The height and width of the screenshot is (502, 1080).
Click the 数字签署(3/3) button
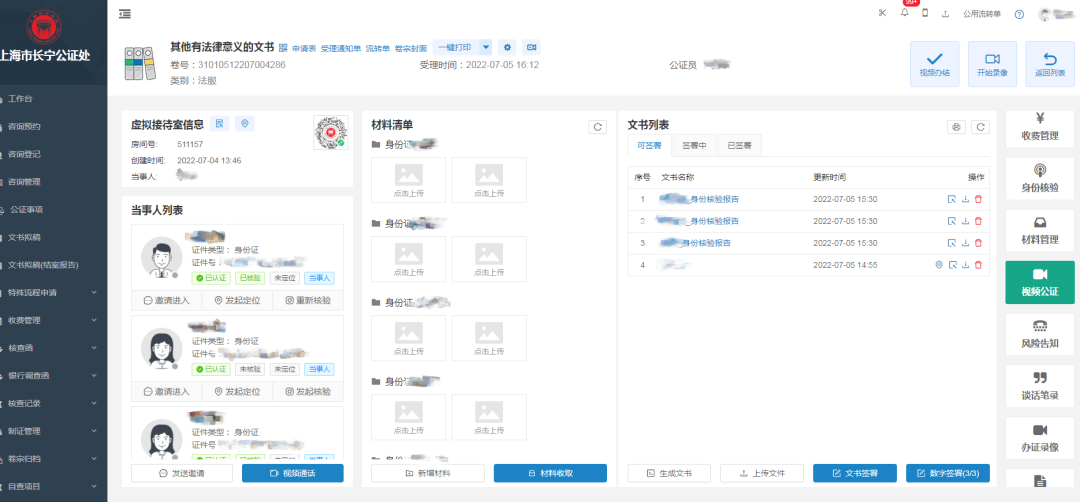tap(948, 473)
